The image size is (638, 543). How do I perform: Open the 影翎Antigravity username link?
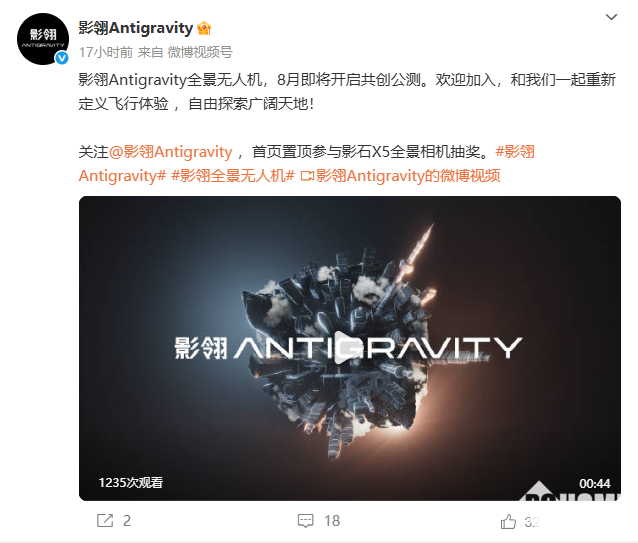pyautogui.click(x=135, y=28)
